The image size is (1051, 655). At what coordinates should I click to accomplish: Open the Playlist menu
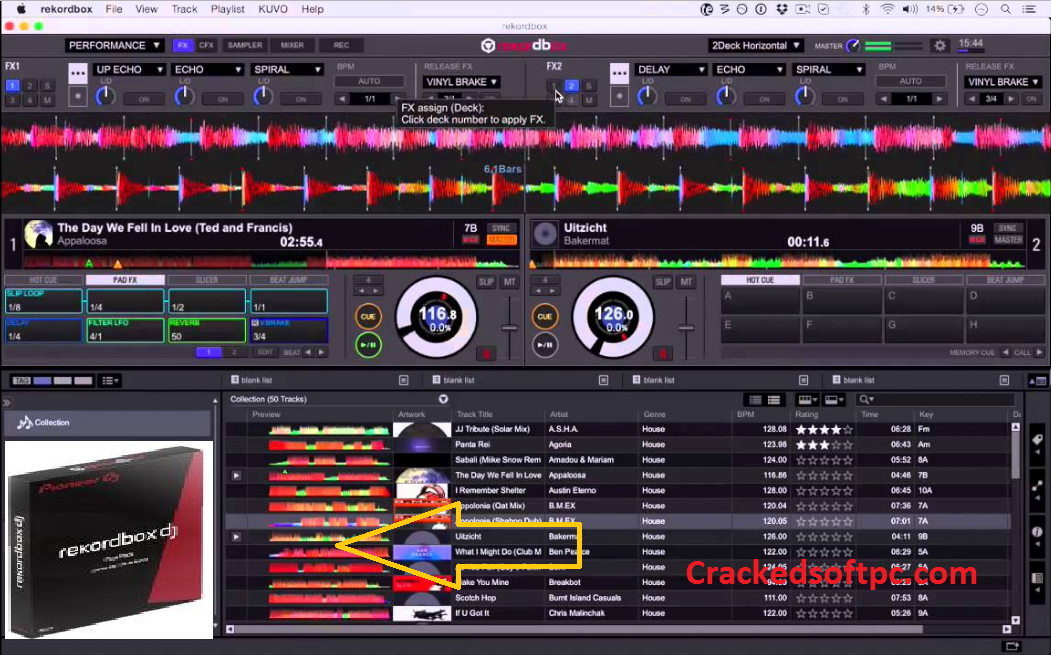pos(227,9)
